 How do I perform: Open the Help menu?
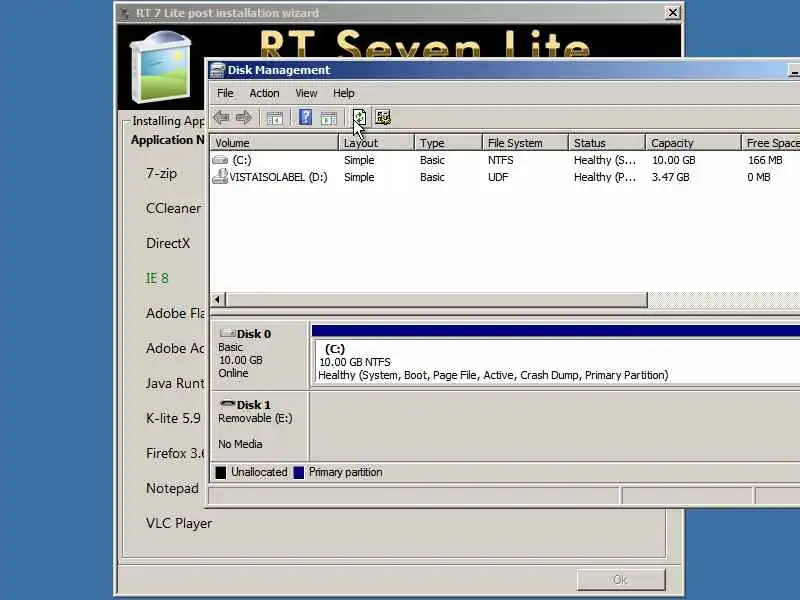343,93
